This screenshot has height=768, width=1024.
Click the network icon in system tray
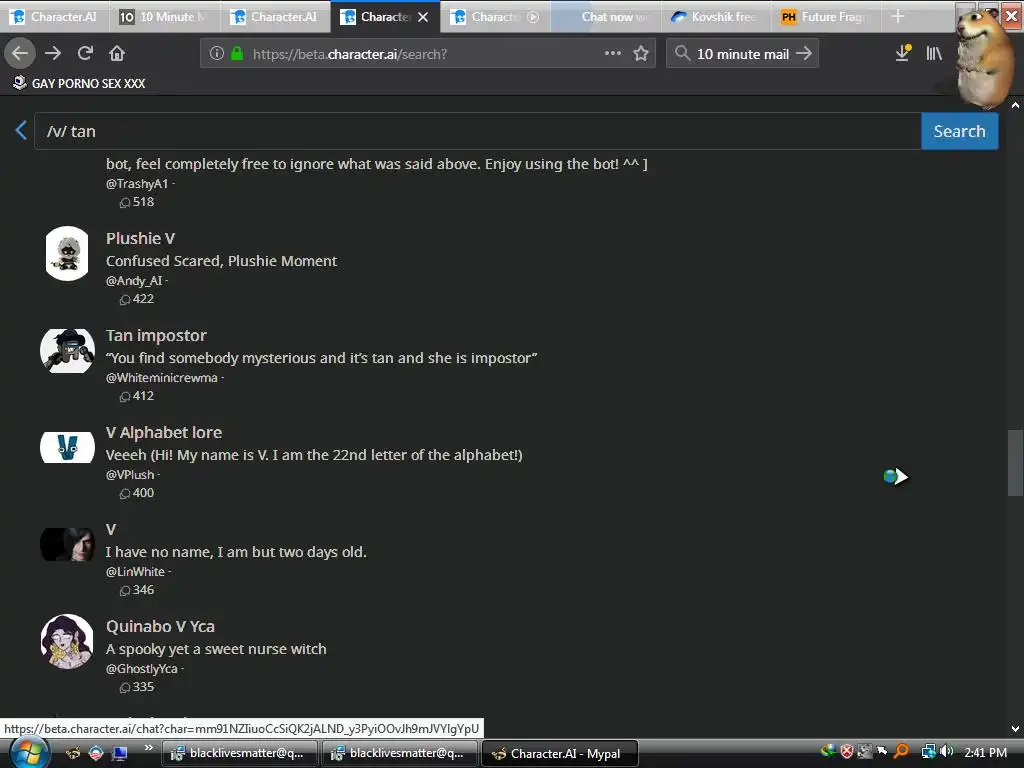(x=928, y=752)
